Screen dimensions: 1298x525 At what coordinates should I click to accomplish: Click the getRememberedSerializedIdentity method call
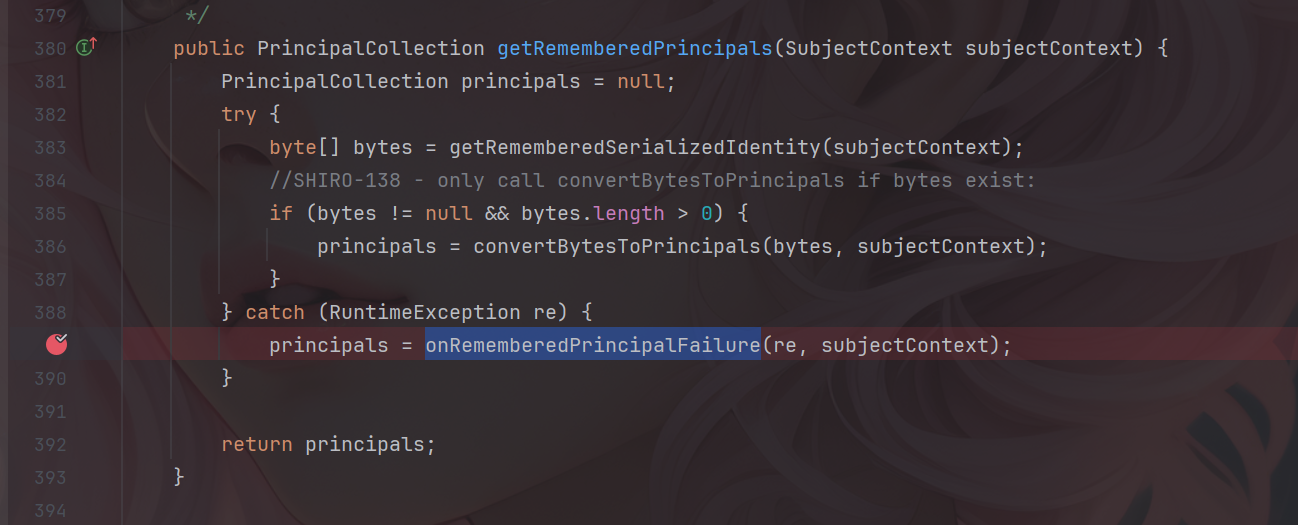click(635, 147)
